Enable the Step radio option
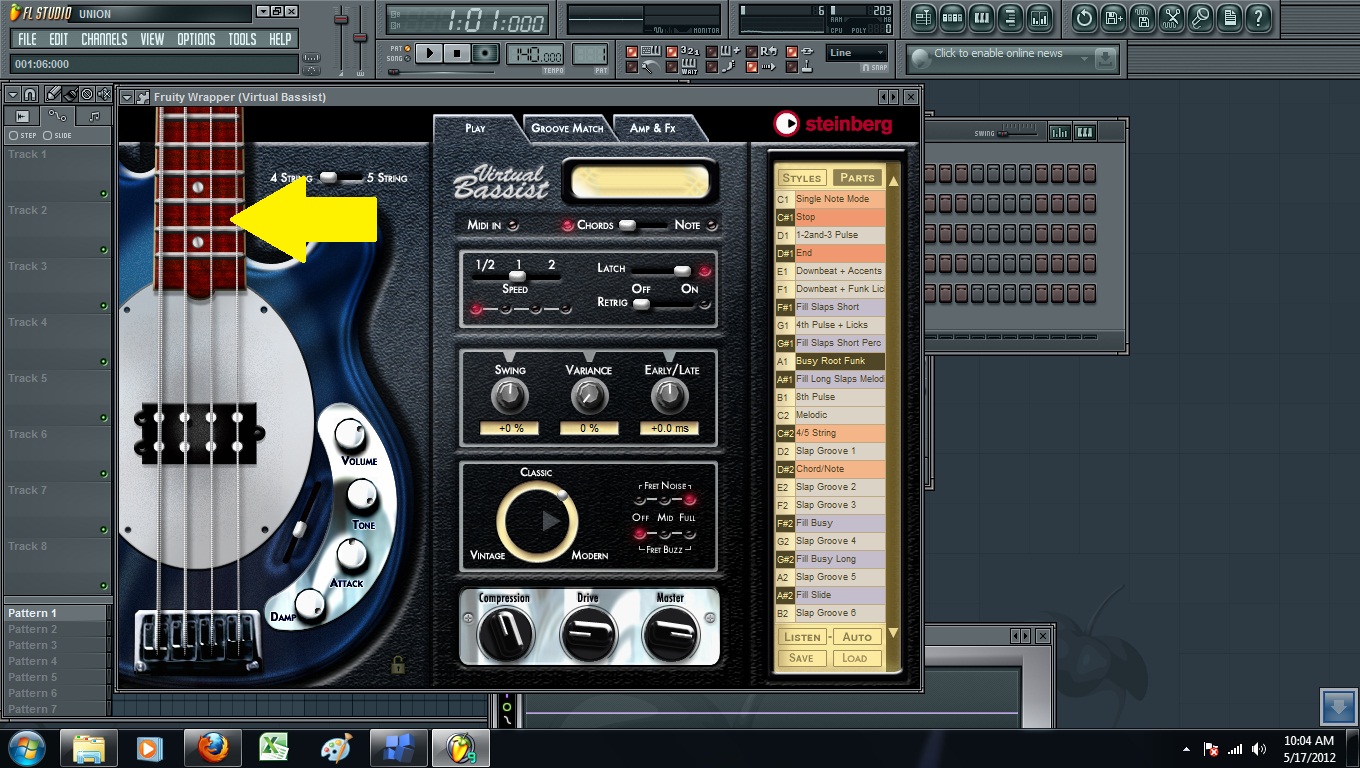Image resolution: width=1360 pixels, height=768 pixels. (23, 135)
